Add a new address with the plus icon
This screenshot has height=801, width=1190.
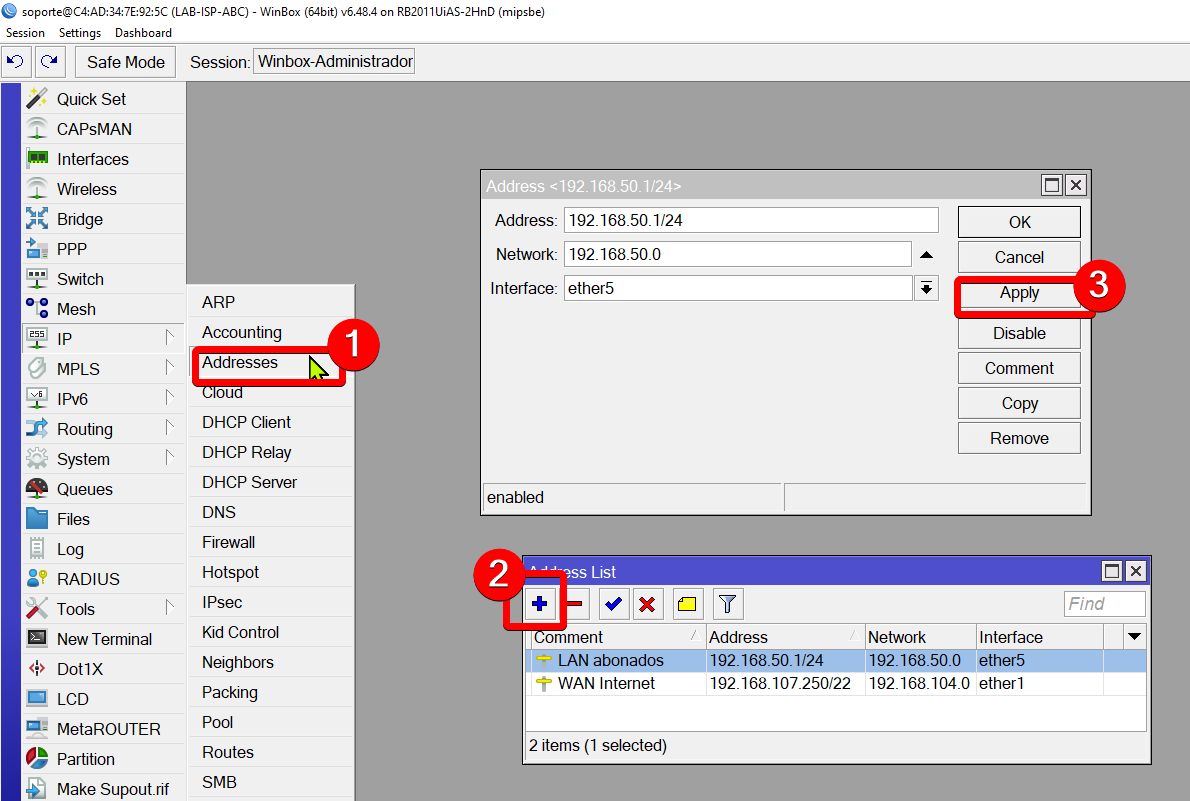(539, 603)
